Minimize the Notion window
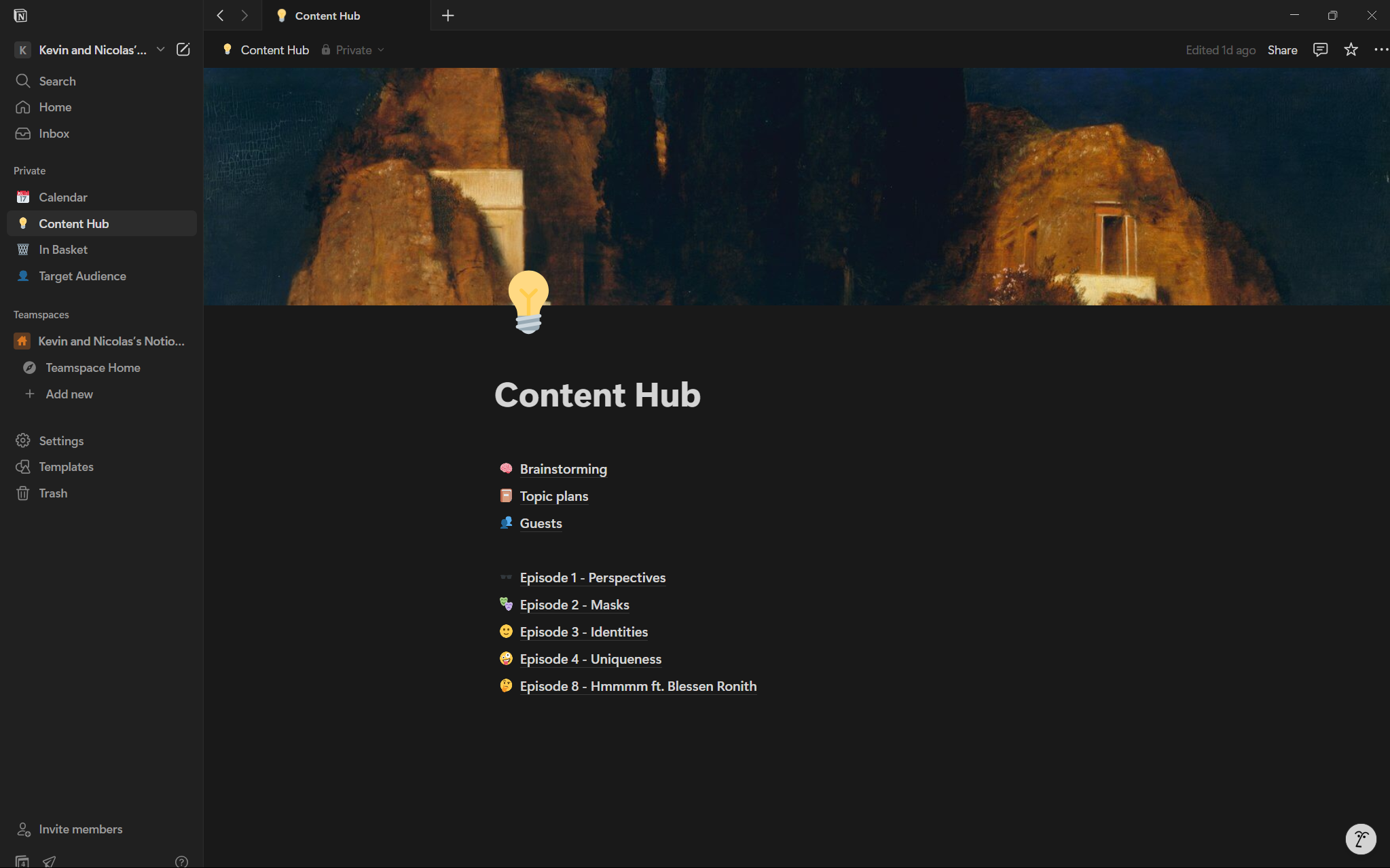1390x868 pixels. [x=1294, y=15]
